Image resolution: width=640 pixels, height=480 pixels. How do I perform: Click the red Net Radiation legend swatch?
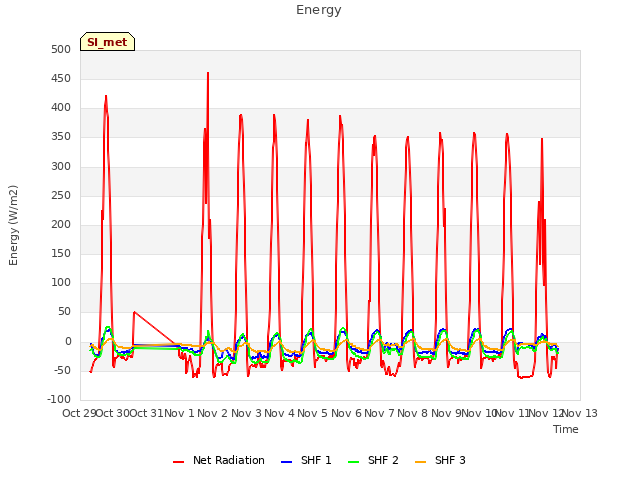tap(178, 462)
